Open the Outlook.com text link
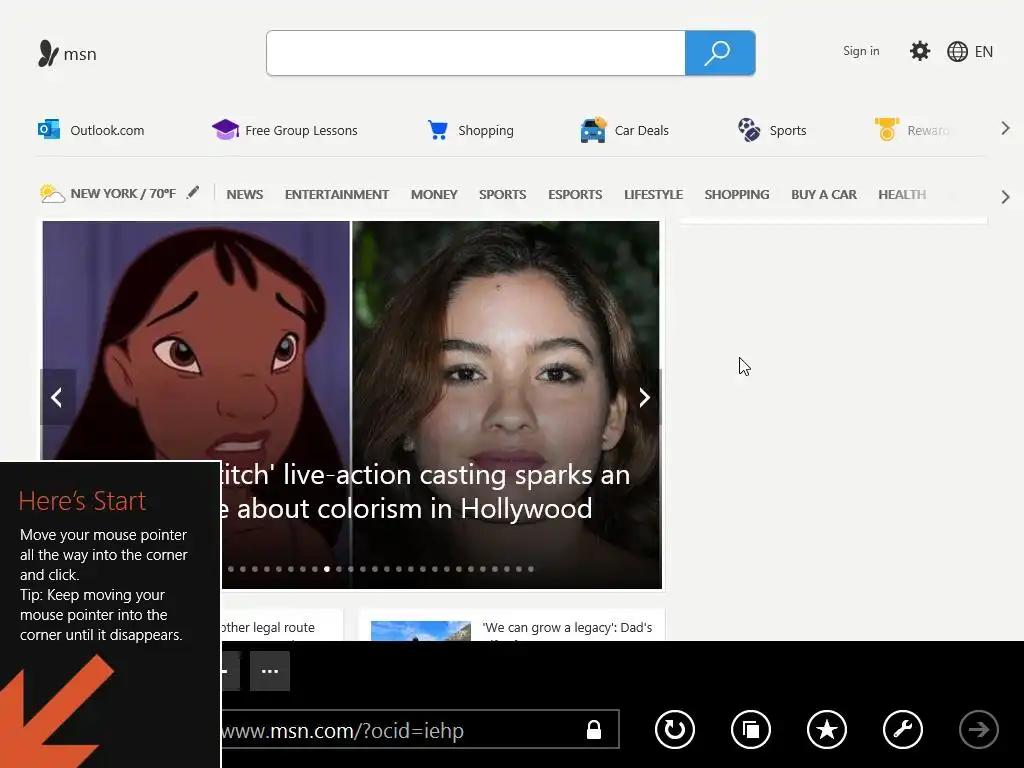 [x=107, y=131]
